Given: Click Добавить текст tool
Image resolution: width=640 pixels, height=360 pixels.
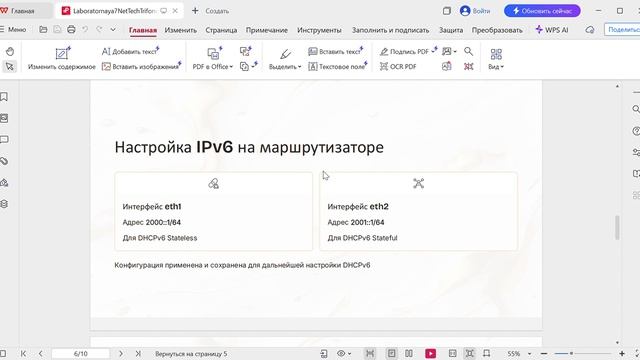Looking at the screenshot, I should click(x=130, y=51).
